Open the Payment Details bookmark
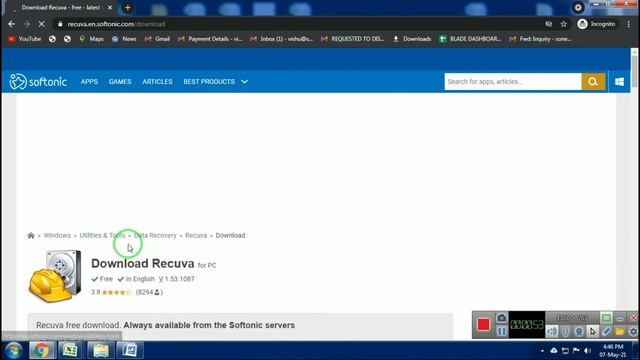640x360 pixels. point(210,39)
